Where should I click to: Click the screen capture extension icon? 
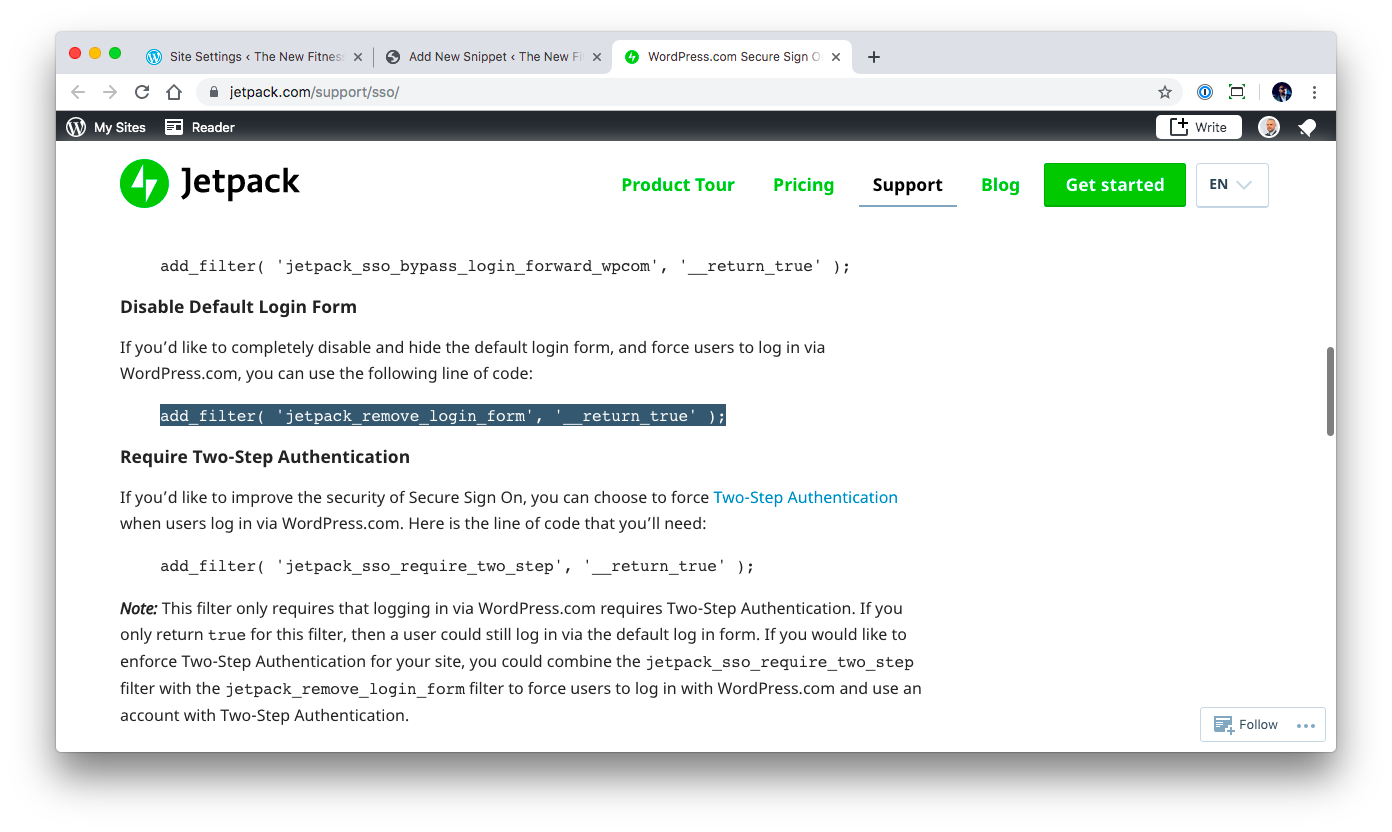(1237, 92)
